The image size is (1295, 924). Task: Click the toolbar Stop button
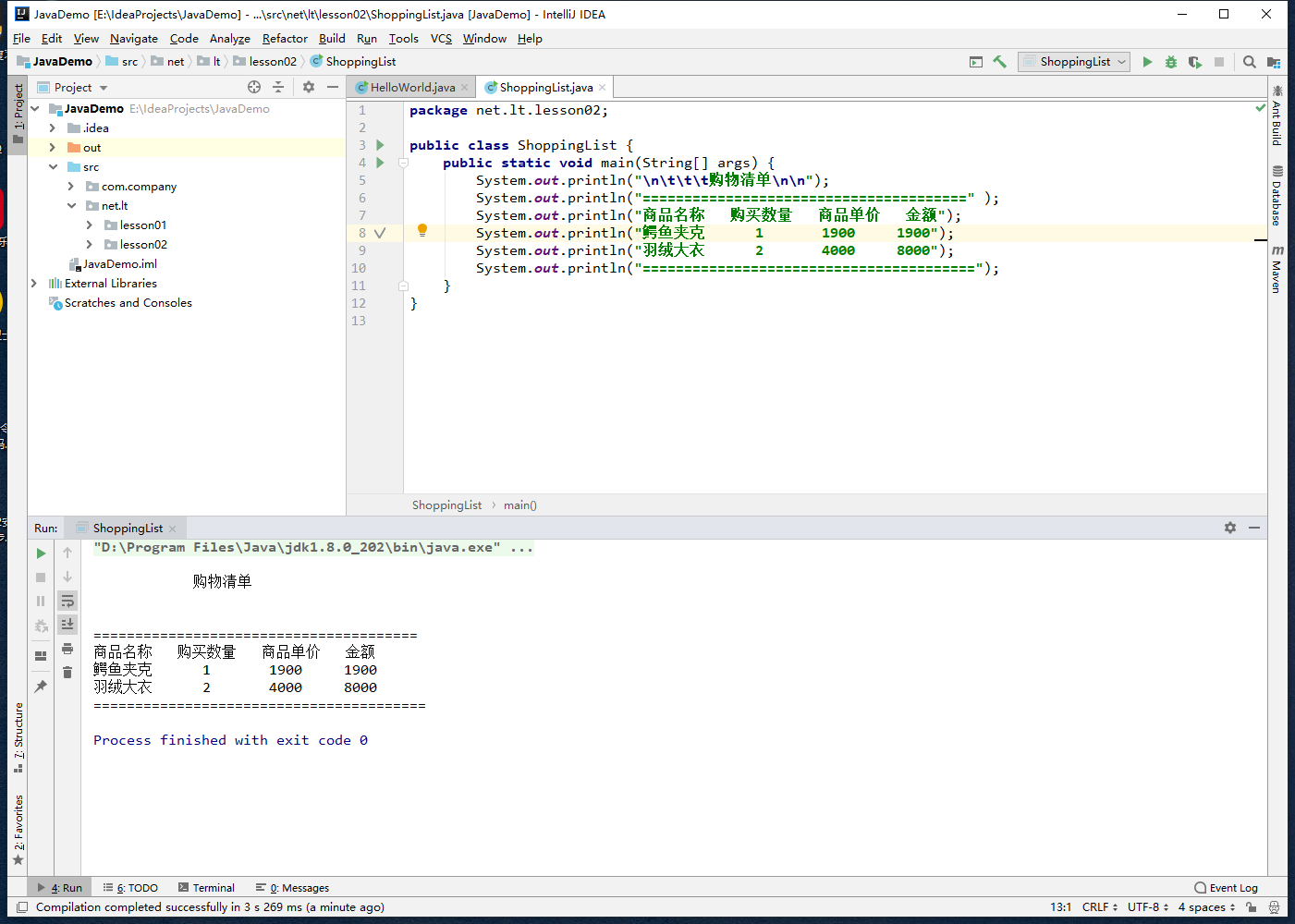1219,62
